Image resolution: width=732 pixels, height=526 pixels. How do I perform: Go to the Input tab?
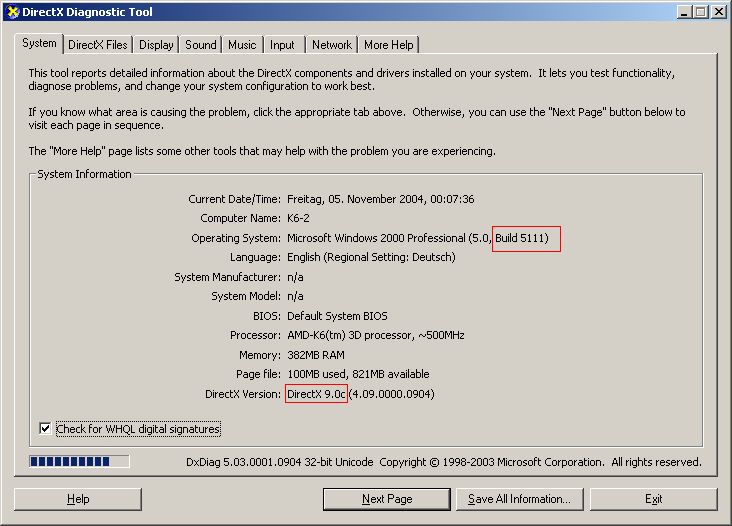(283, 45)
